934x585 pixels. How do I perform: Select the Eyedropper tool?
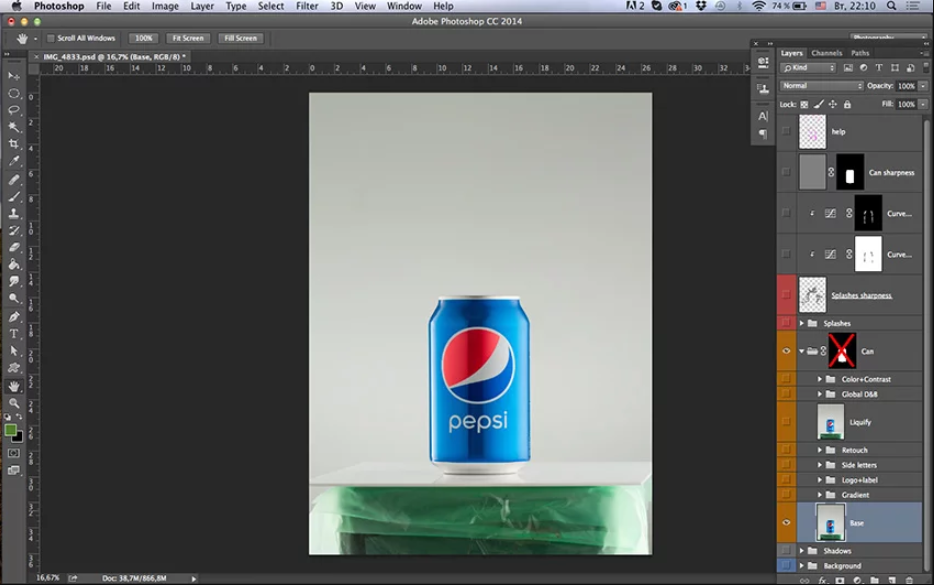point(14,161)
